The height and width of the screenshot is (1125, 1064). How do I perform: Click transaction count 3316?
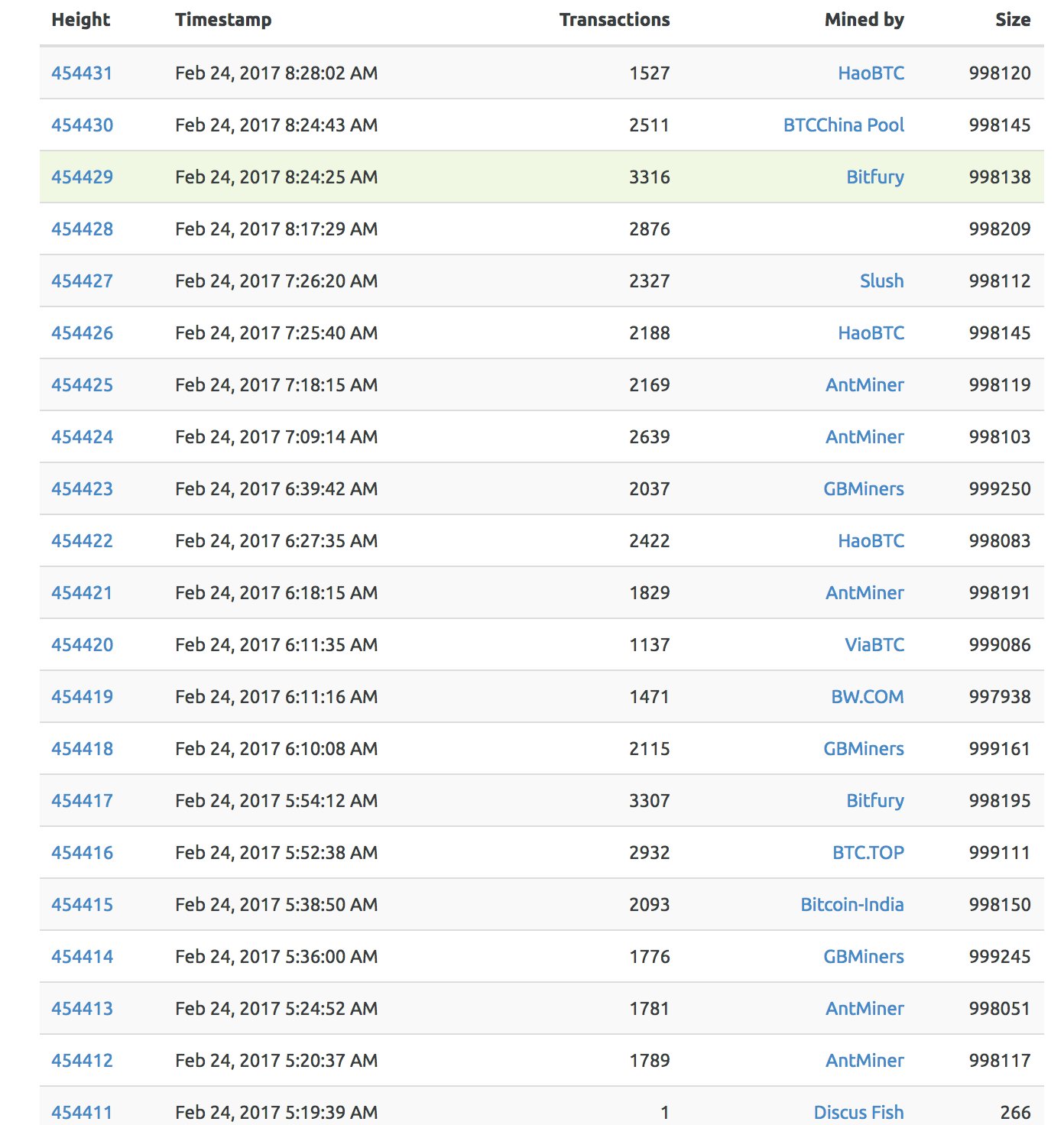click(x=650, y=177)
